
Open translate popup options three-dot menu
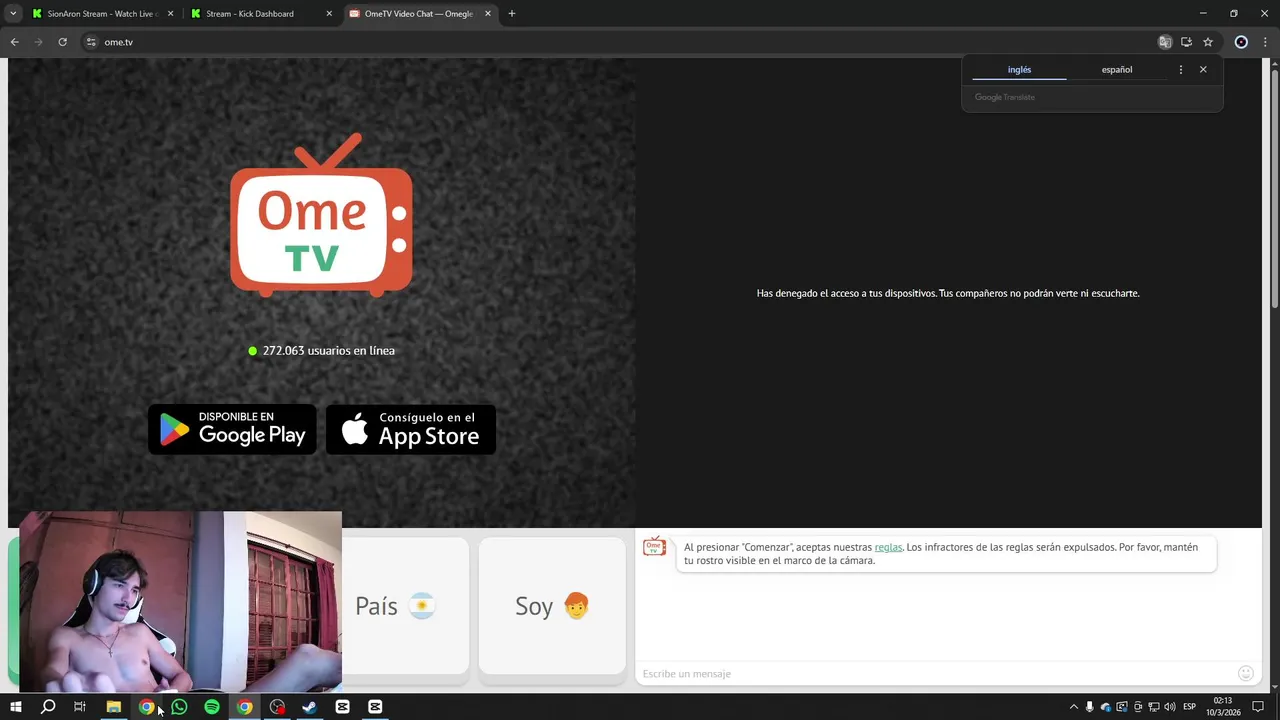pos(1181,70)
